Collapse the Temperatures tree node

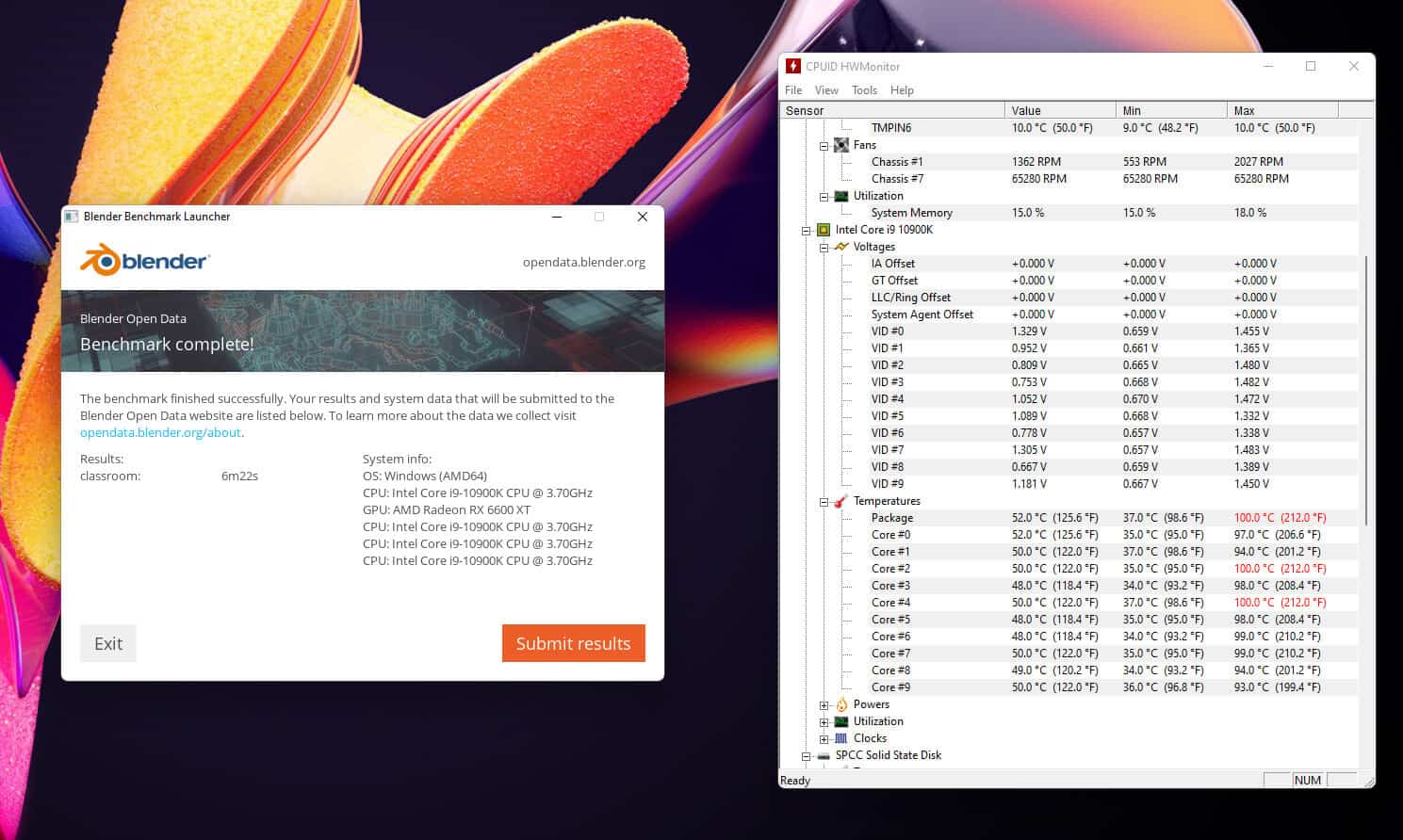[x=824, y=502]
